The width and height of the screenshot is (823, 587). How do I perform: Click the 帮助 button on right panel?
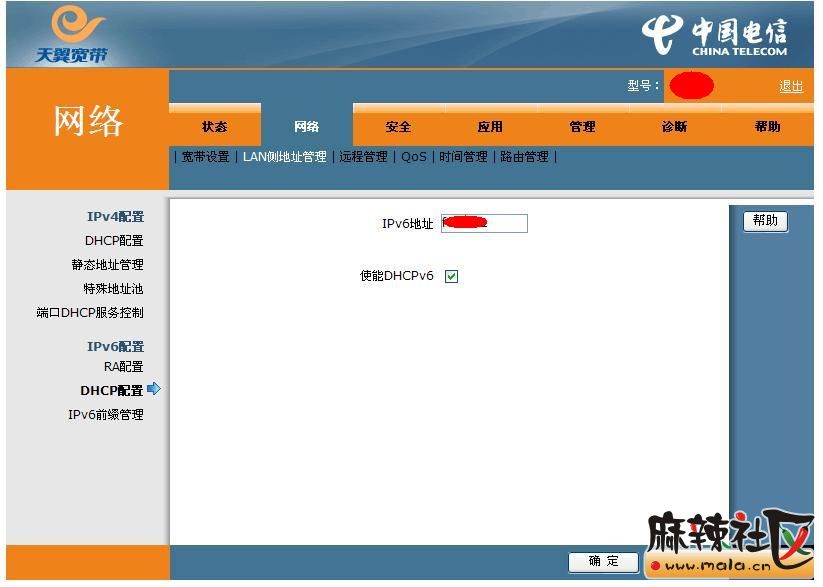coord(765,221)
